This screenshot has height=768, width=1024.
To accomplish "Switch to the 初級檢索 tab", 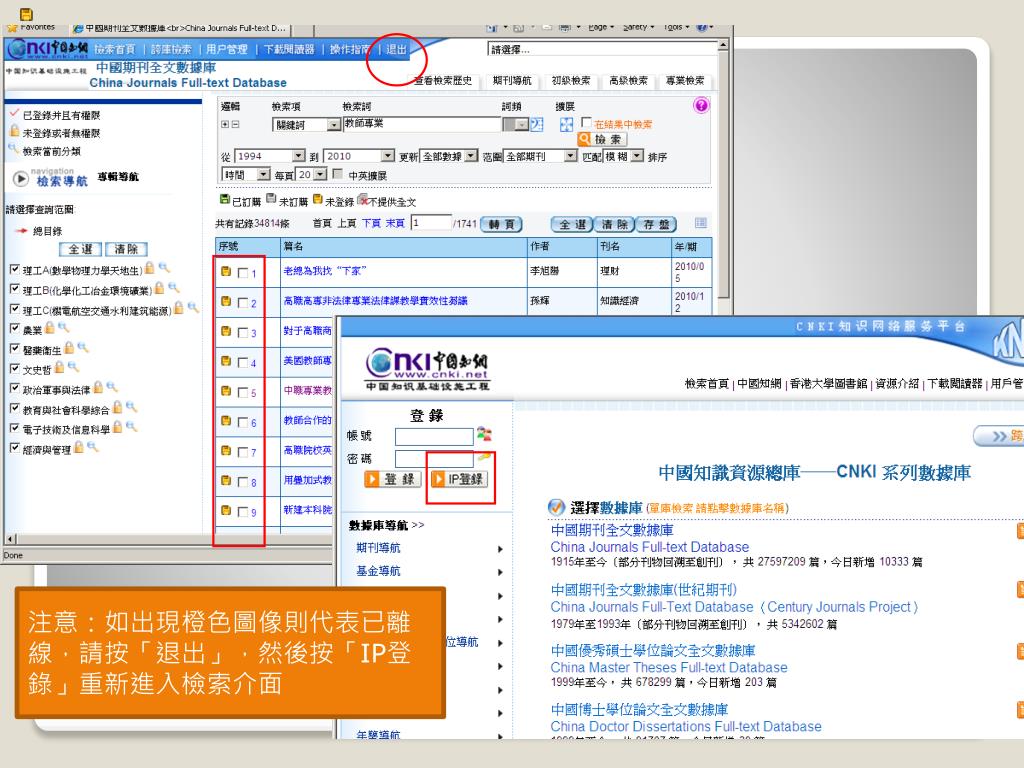I will click(x=570, y=80).
